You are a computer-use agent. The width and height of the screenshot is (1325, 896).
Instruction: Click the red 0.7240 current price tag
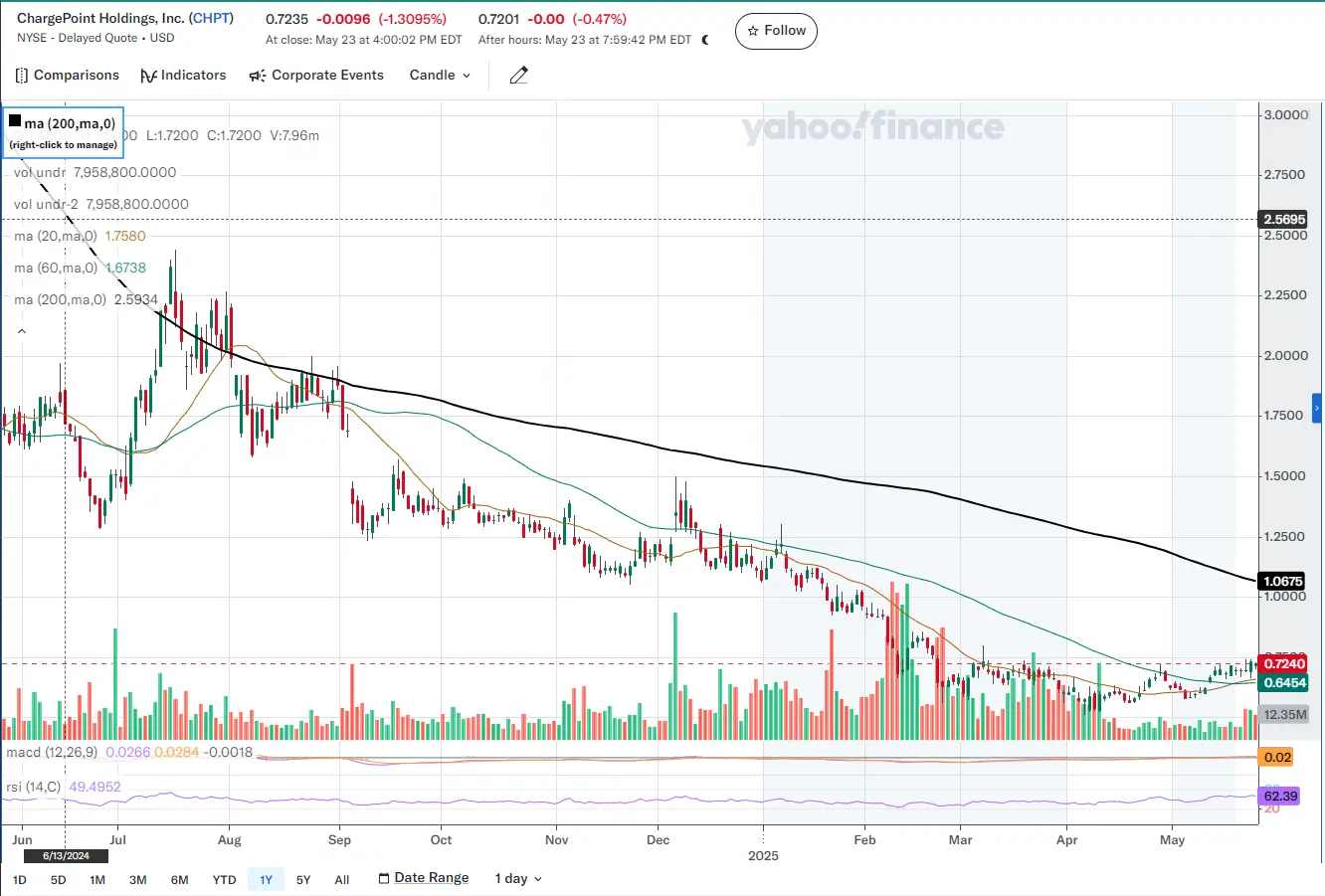(1282, 664)
